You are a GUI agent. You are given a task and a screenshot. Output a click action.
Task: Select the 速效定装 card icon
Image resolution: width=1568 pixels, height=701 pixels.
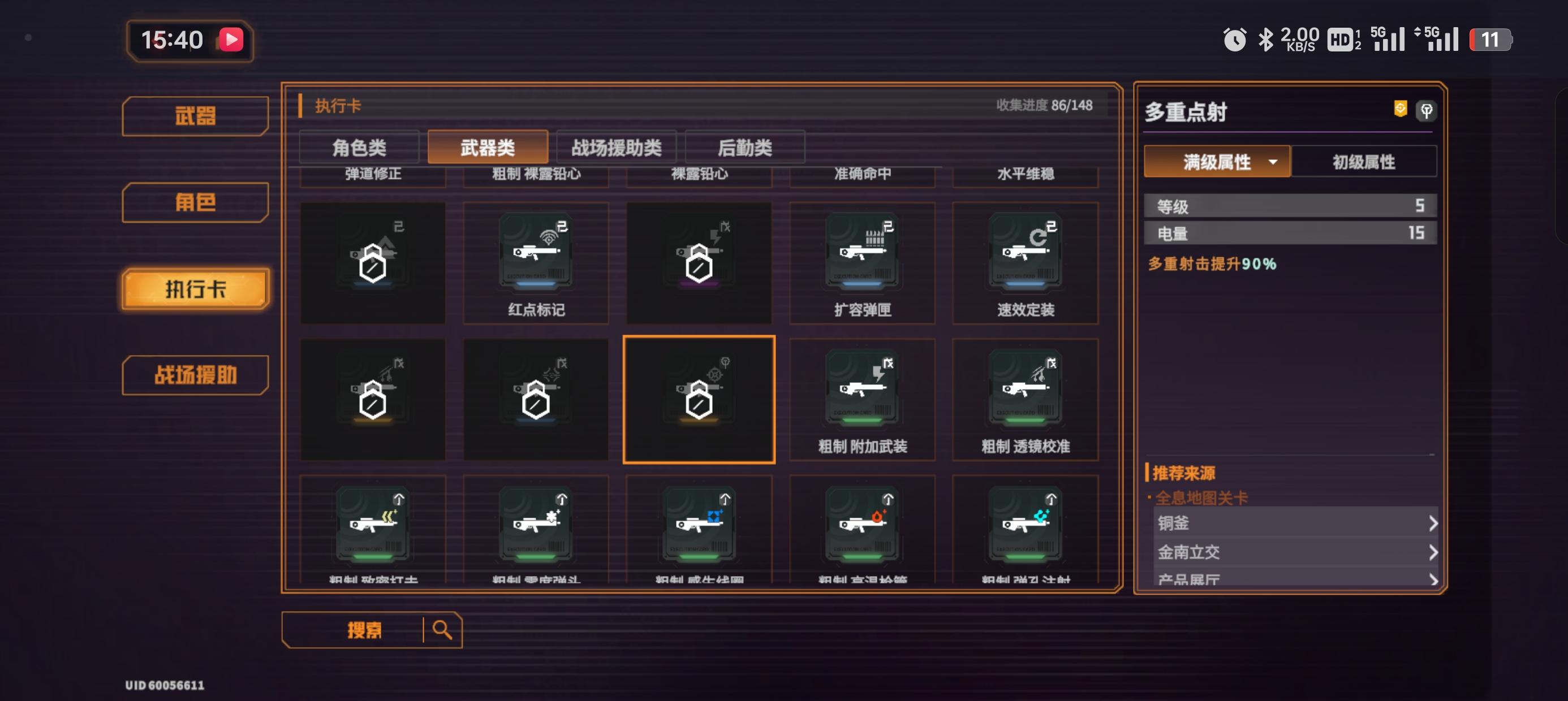point(1026,252)
